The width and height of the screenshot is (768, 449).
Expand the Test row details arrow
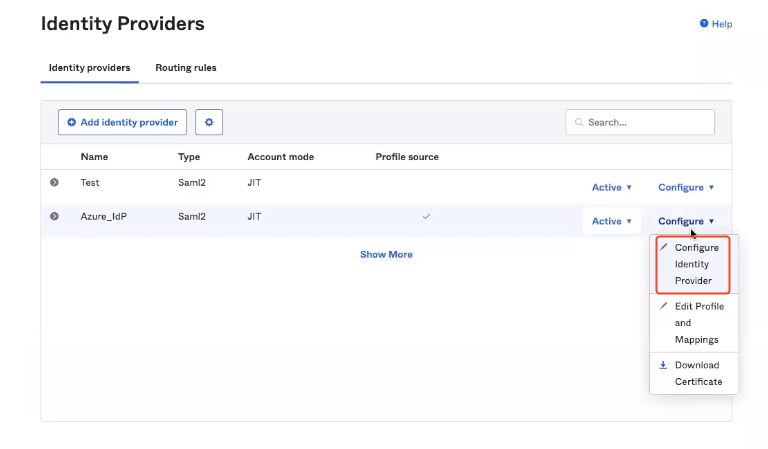click(54, 182)
